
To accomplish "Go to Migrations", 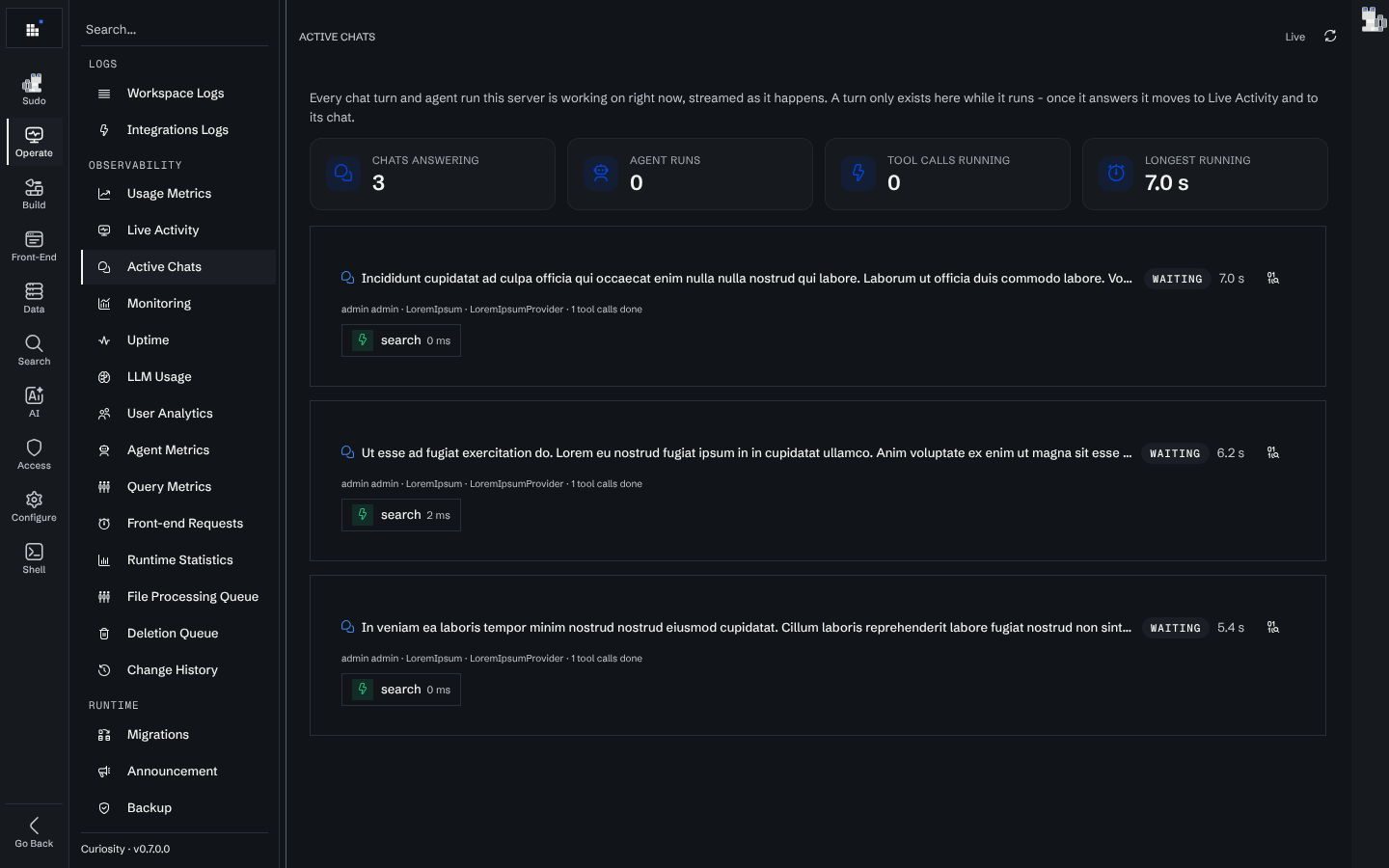I will (178, 735).
